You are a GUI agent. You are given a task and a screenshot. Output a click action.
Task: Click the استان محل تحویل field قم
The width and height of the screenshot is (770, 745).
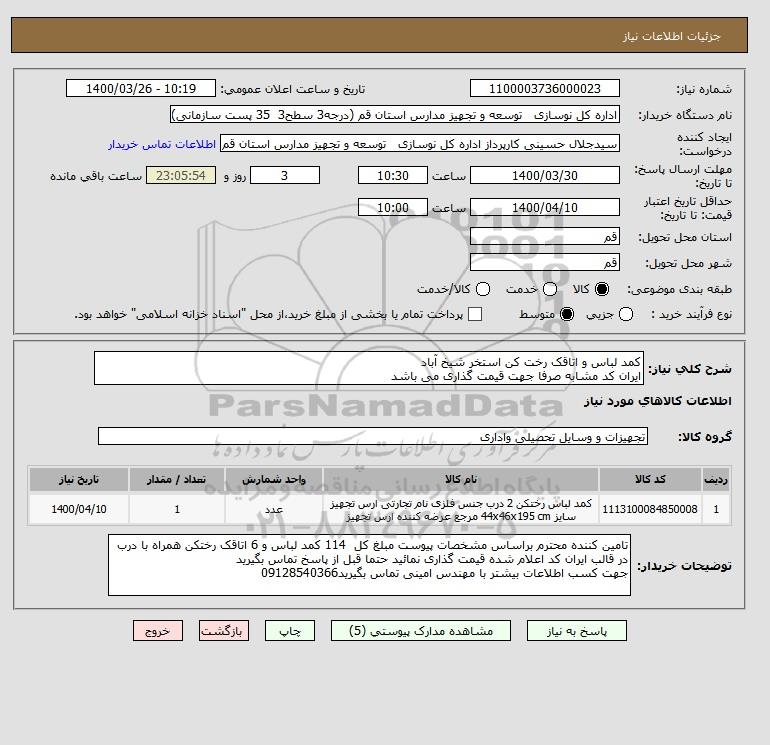545,237
